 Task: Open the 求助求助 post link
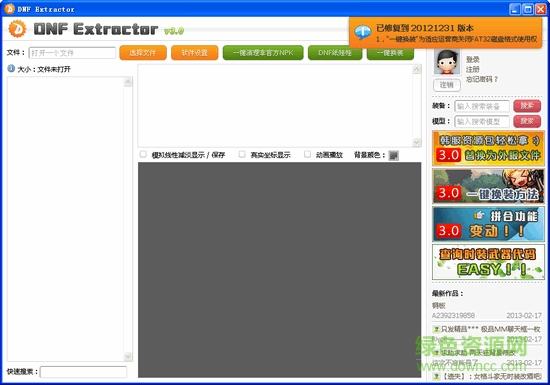click(478, 352)
